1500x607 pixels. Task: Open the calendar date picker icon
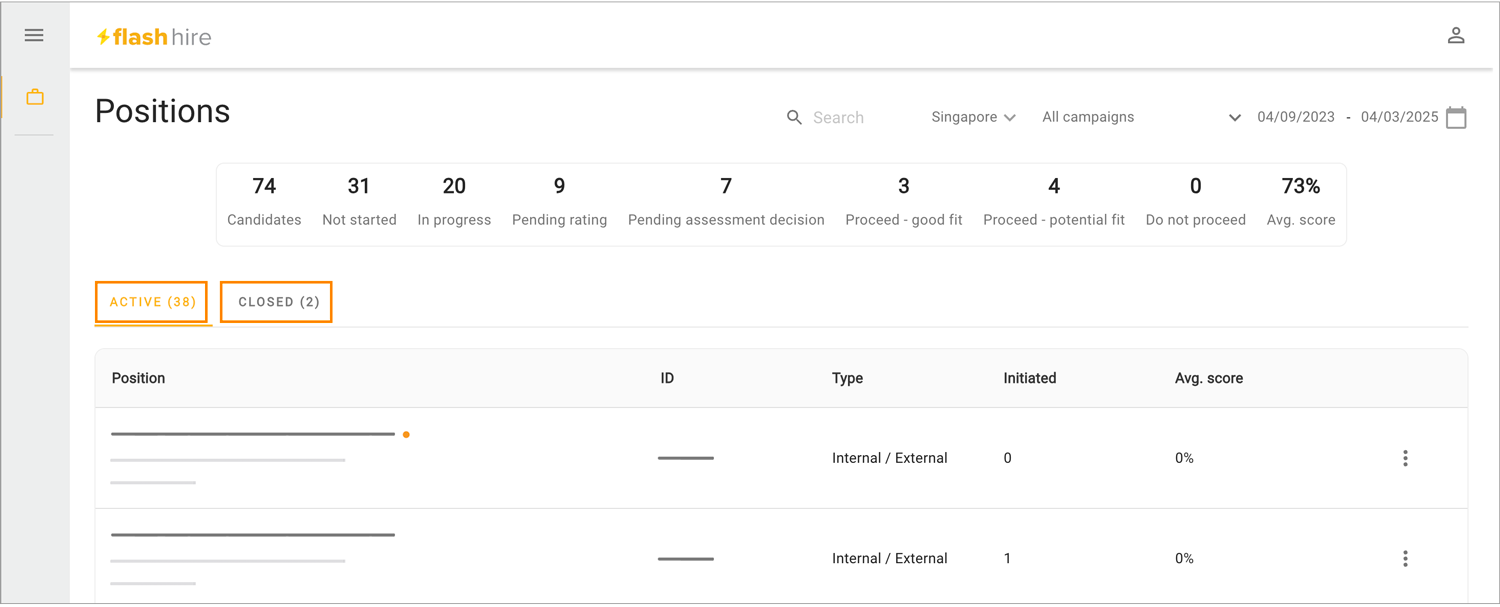(1456, 117)
